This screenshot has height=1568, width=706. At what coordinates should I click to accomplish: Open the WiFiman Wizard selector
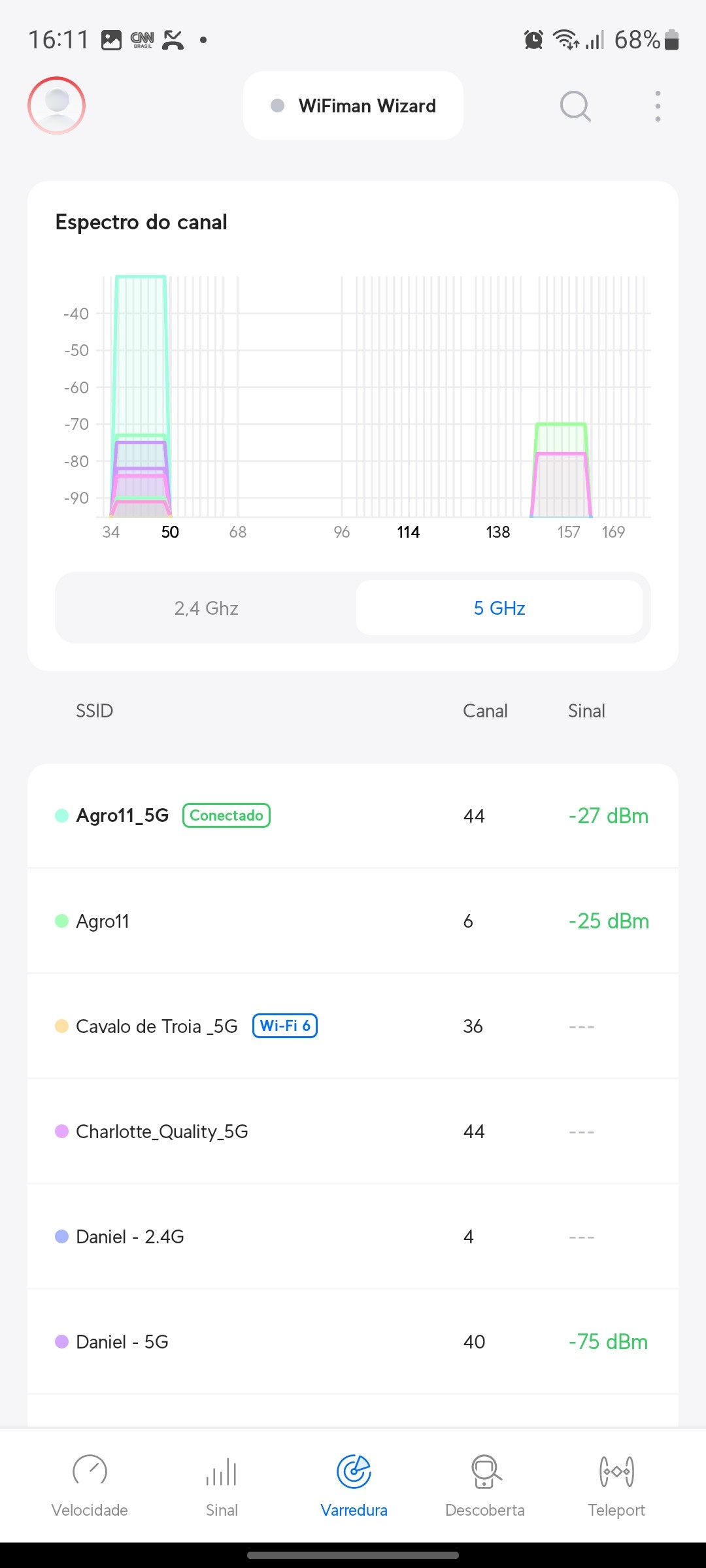point(353,106)
